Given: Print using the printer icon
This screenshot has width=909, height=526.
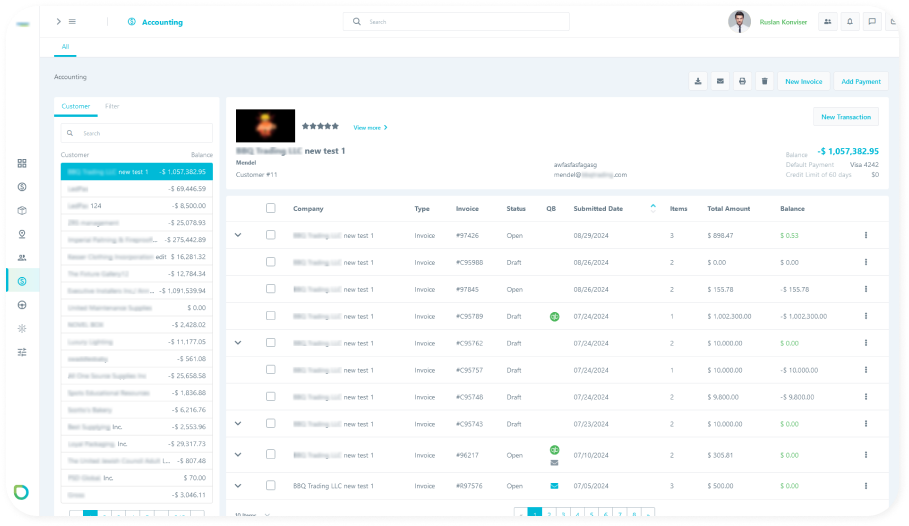Looking at the screenshot, I should (x=742, y=81).
